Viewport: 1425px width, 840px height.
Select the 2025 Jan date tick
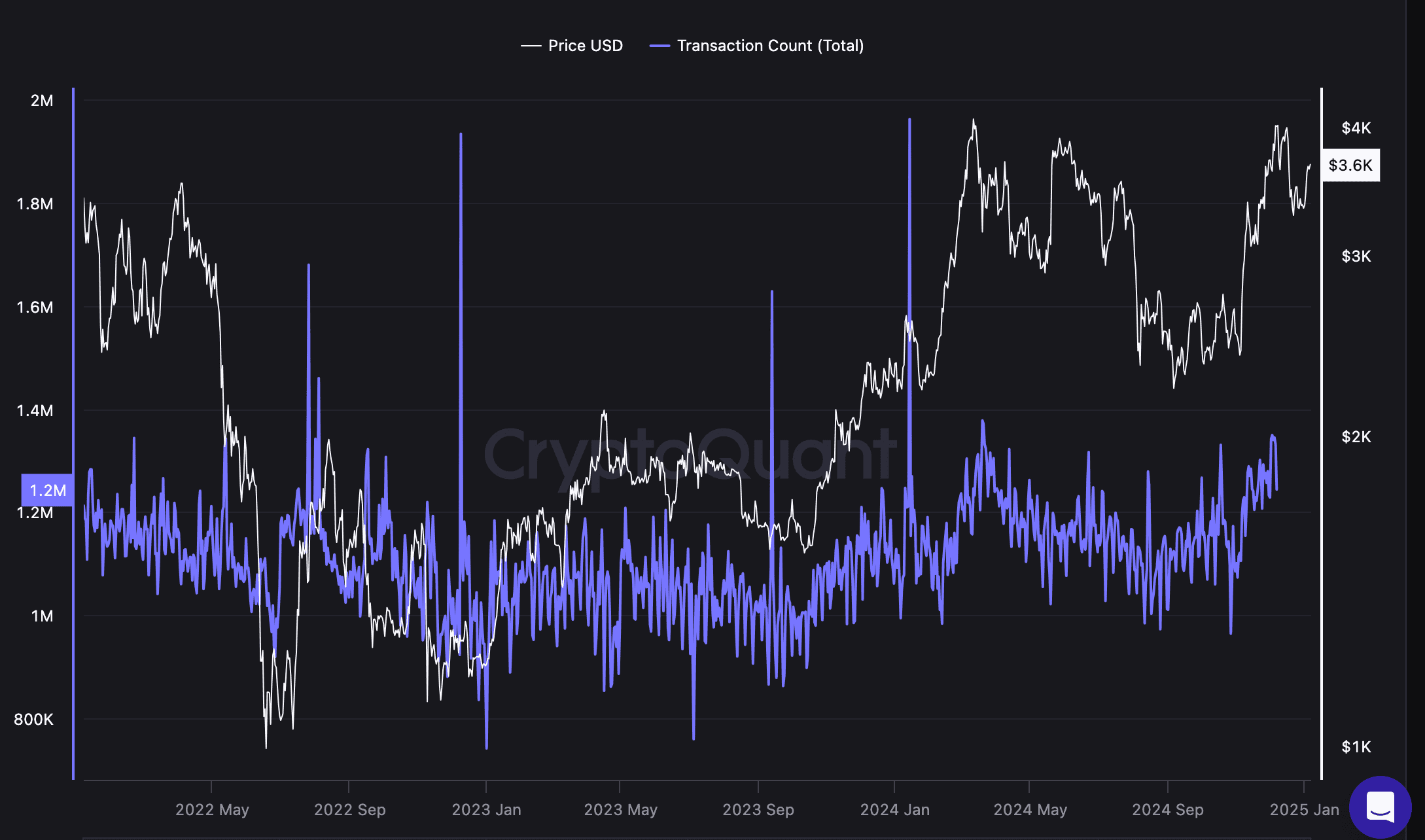coord(1304,809)
